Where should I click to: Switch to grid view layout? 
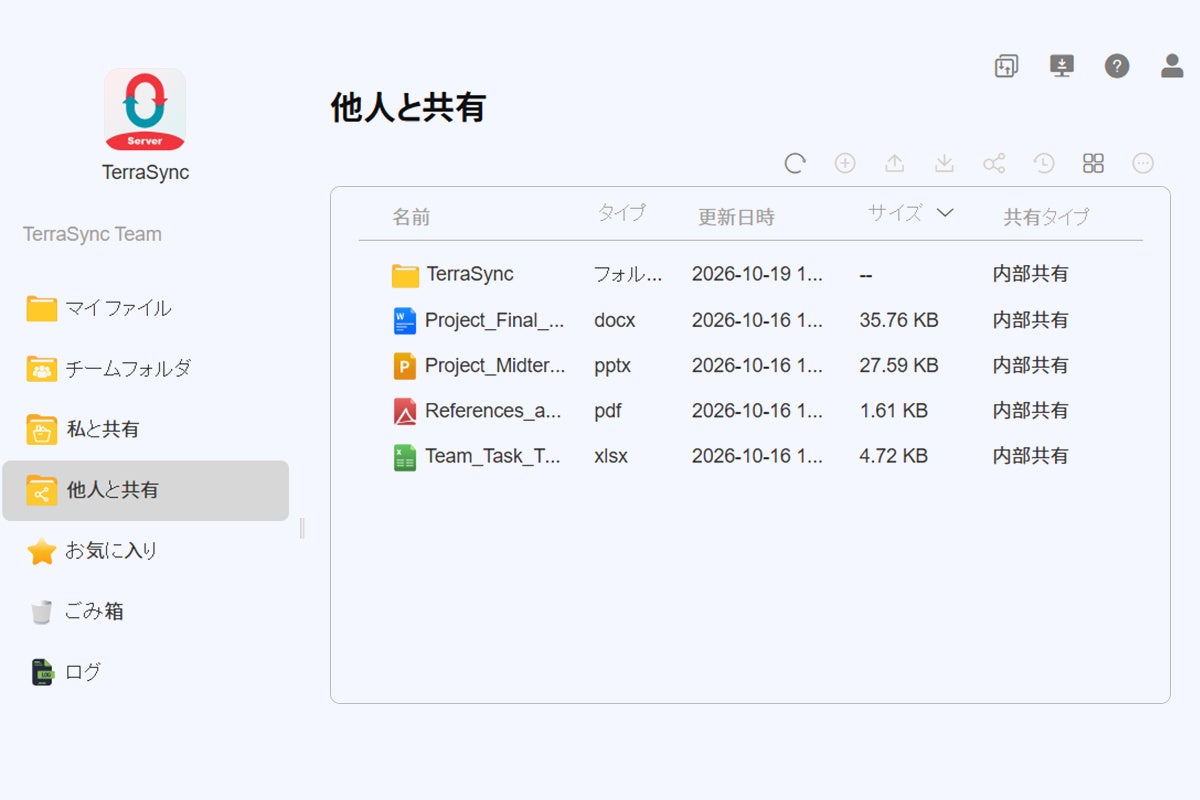coord(1093,163)
